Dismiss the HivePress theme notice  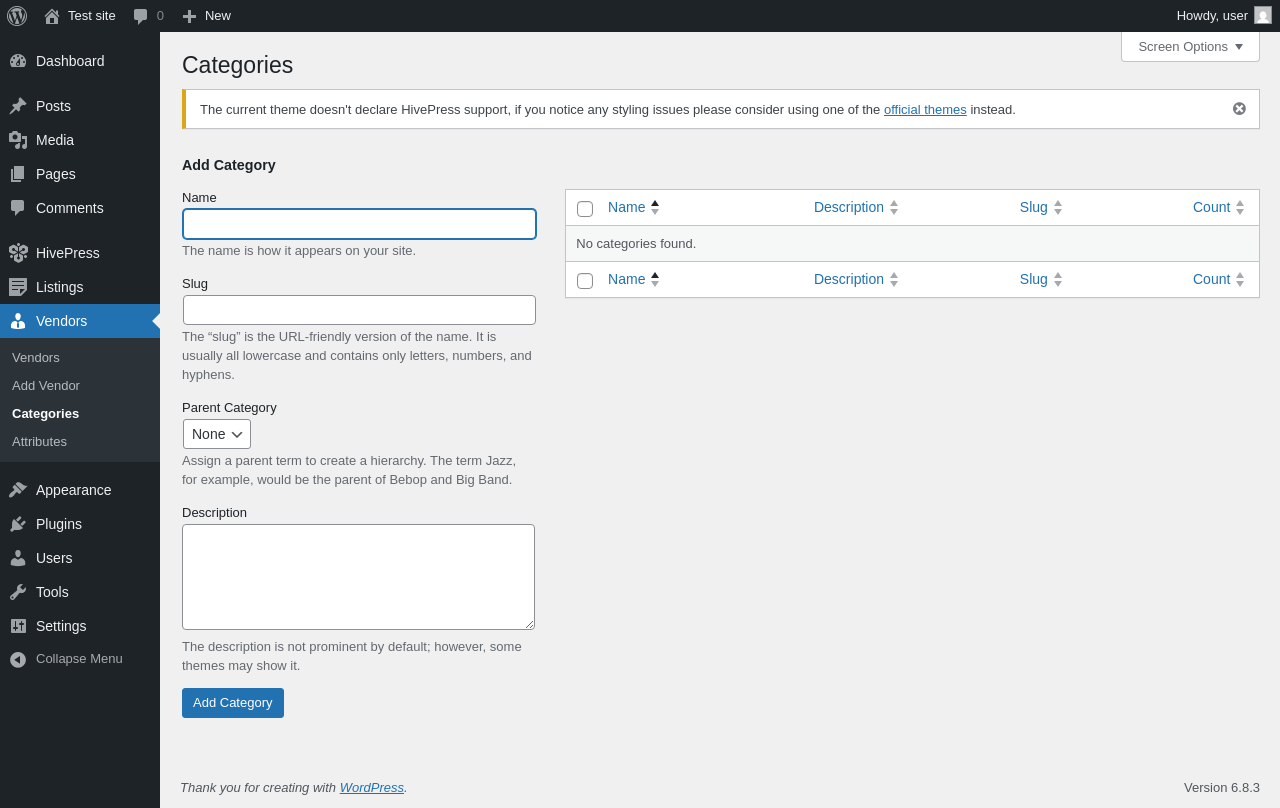click(x=1239, y=109)
